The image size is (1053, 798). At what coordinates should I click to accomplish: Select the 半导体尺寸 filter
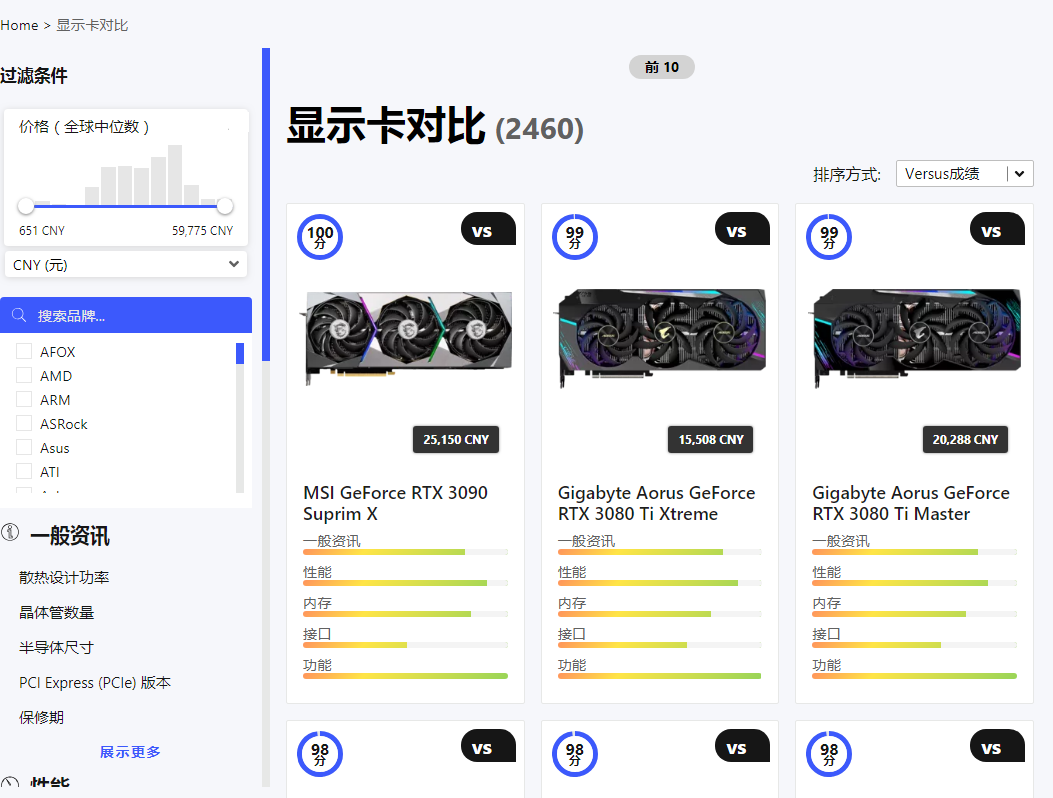(56, 648)
